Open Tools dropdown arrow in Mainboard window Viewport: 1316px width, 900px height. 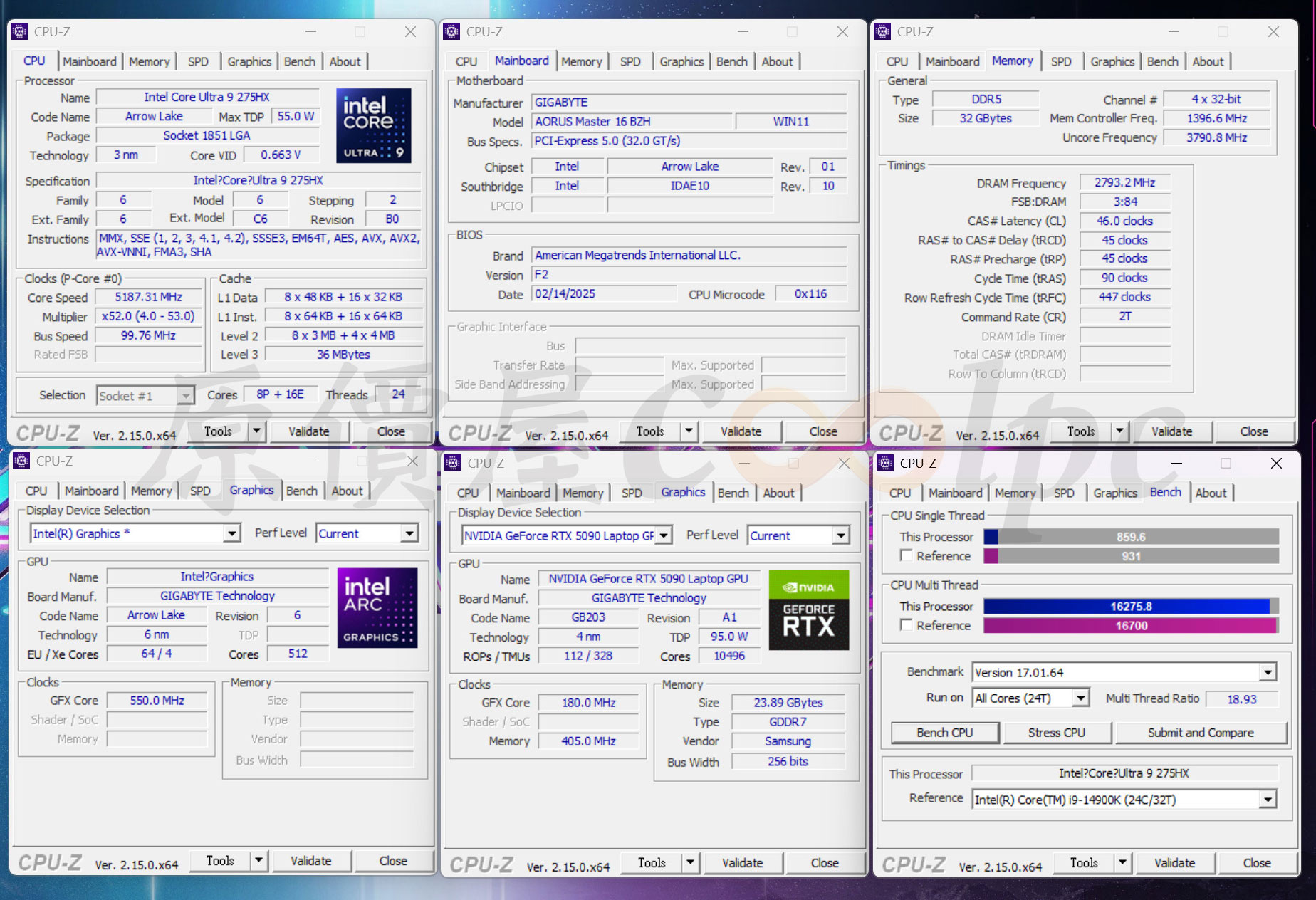point(689,431)
